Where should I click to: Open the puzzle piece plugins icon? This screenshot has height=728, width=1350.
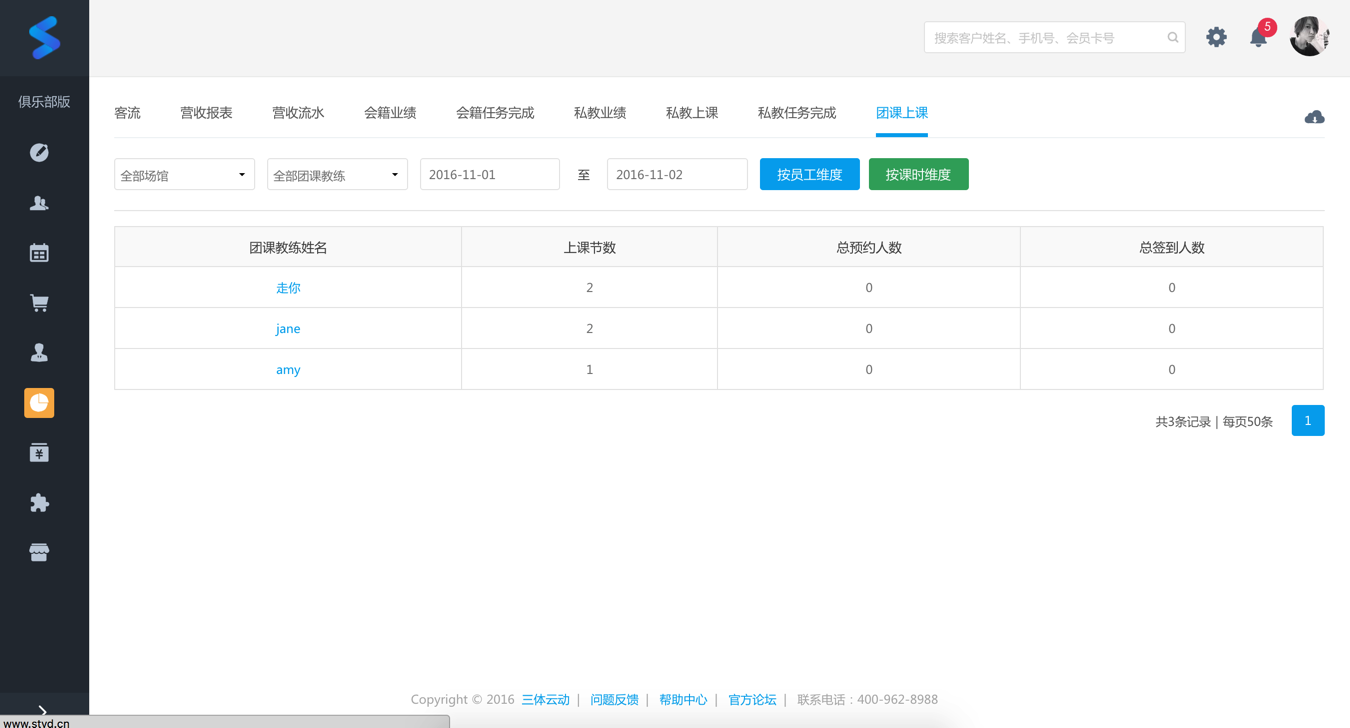(x=39, y=503)
